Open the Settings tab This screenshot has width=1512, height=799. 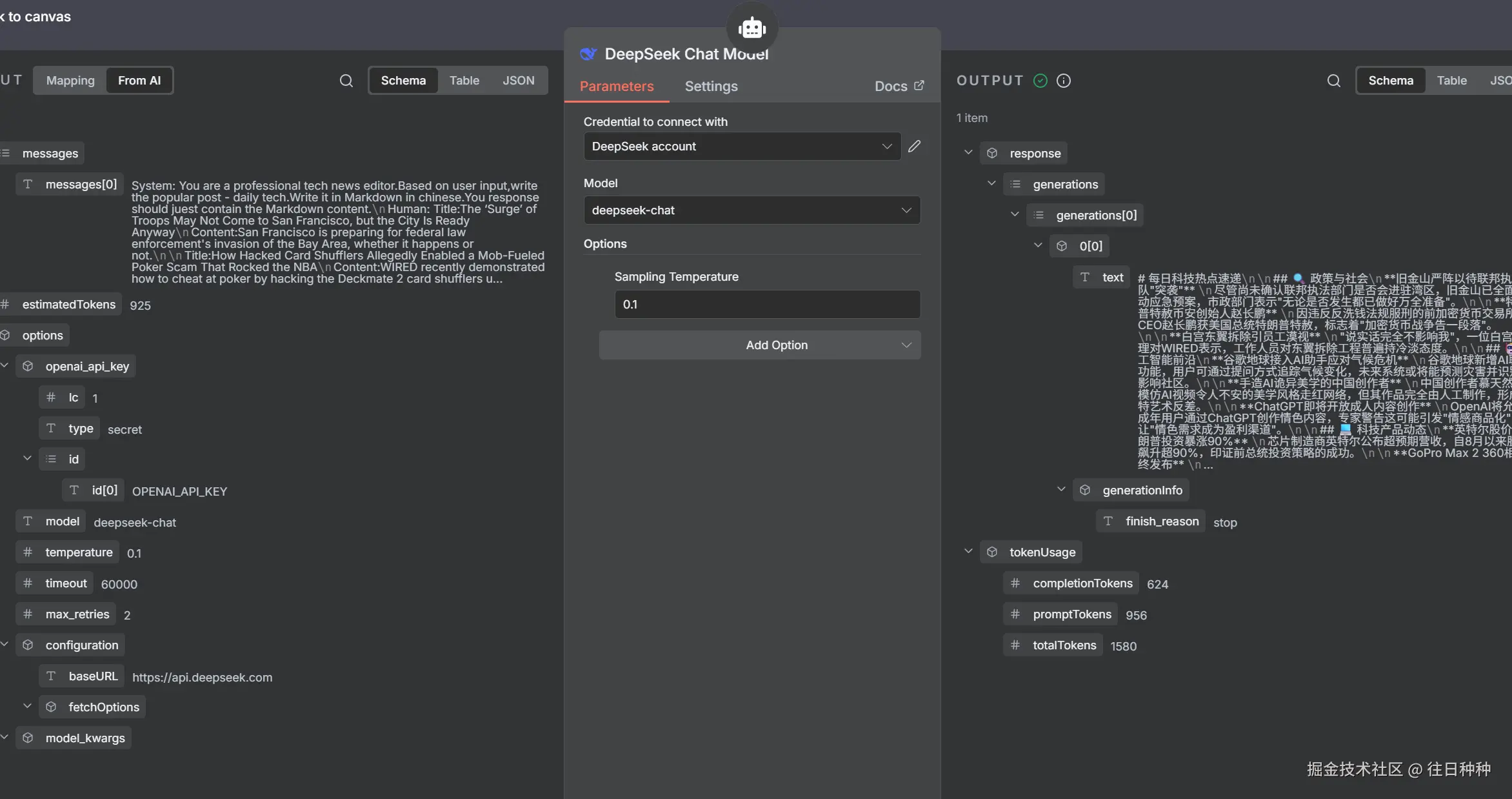pos(711,86)
